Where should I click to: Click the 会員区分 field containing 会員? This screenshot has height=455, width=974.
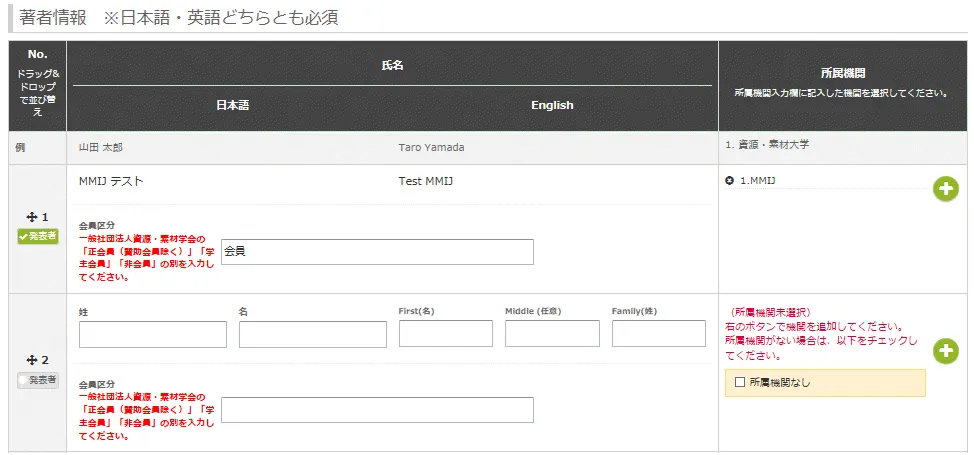(x=377, y=252)
